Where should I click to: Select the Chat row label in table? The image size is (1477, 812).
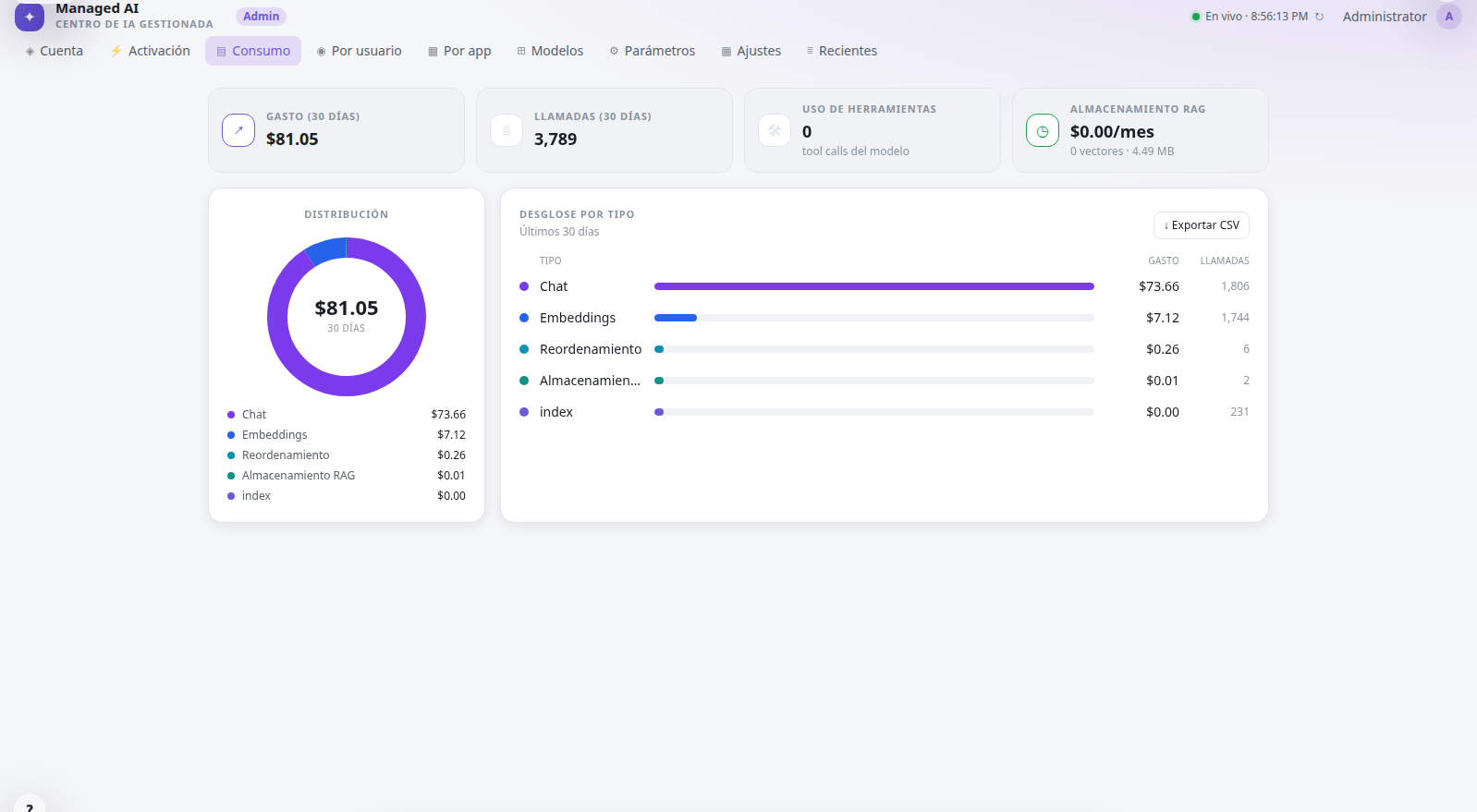554,286
